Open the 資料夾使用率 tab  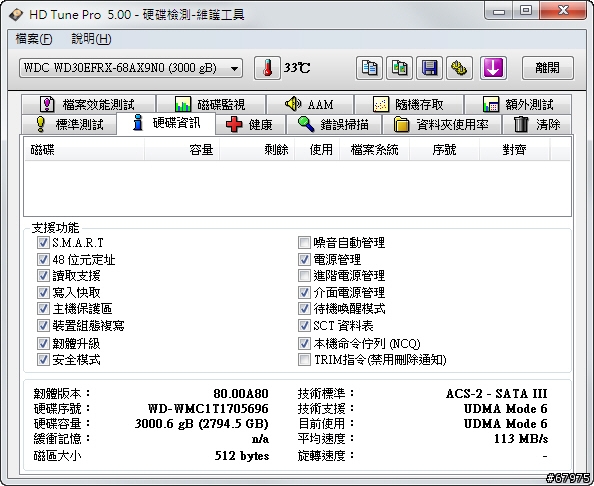(x=442, y=124)
